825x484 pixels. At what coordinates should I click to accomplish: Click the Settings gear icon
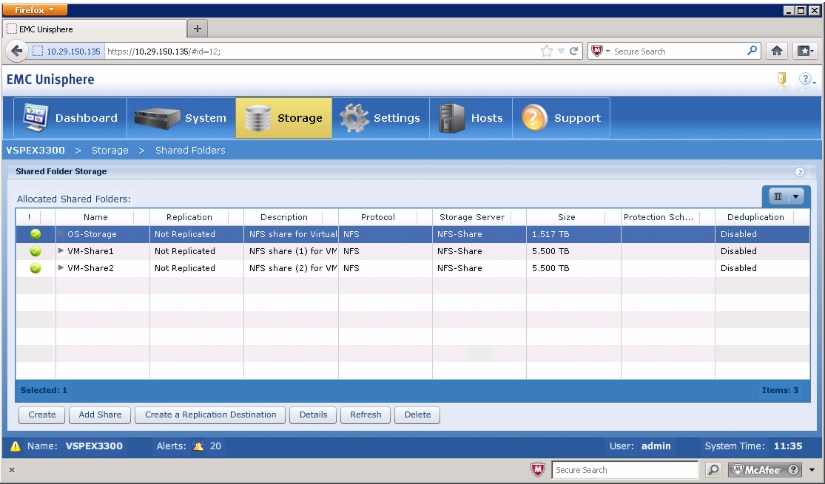tap(354, 118)
